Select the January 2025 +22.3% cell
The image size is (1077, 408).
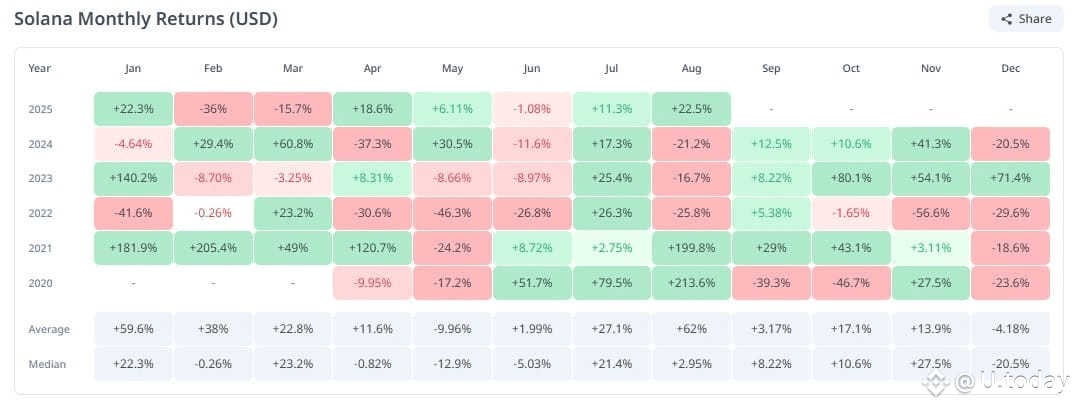pyautogui.click(x=133, y=109)
